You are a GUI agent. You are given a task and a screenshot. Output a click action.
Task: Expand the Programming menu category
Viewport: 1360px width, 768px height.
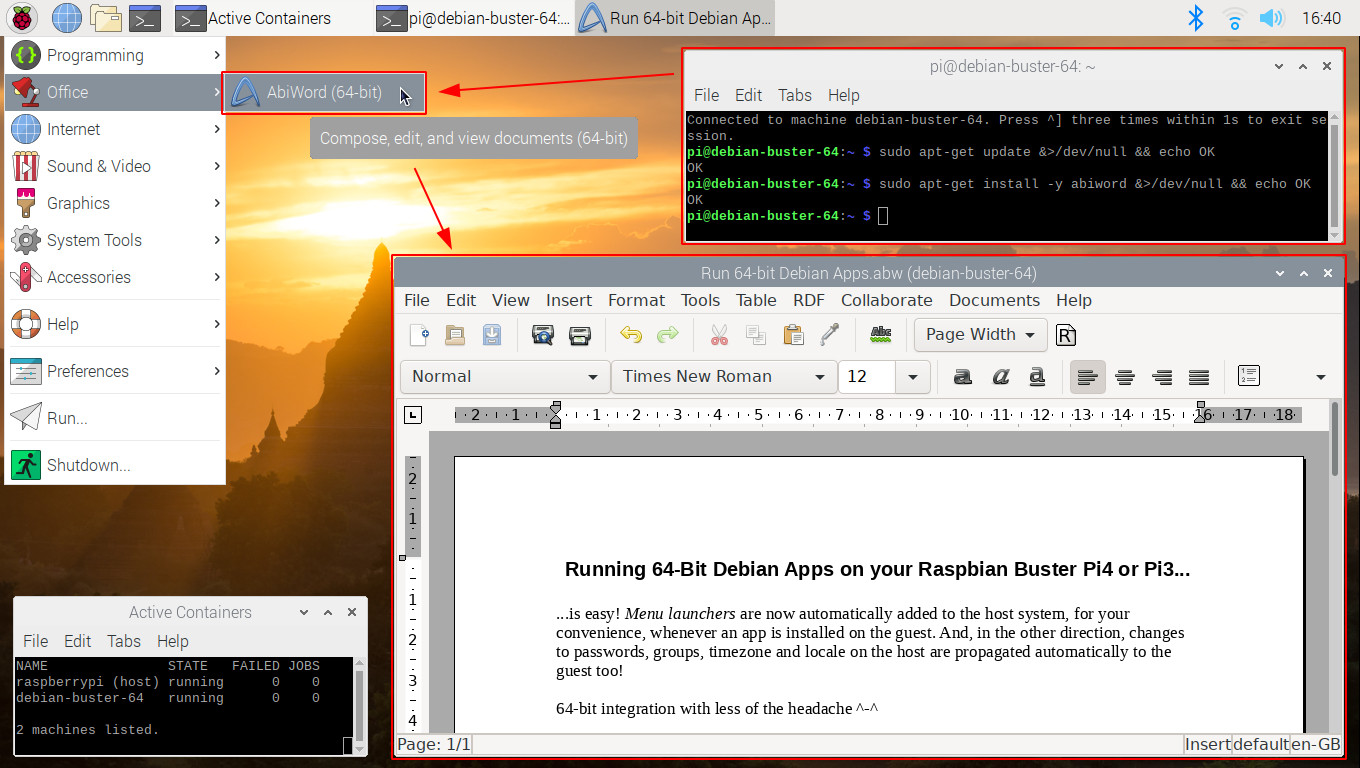(115, 55)
